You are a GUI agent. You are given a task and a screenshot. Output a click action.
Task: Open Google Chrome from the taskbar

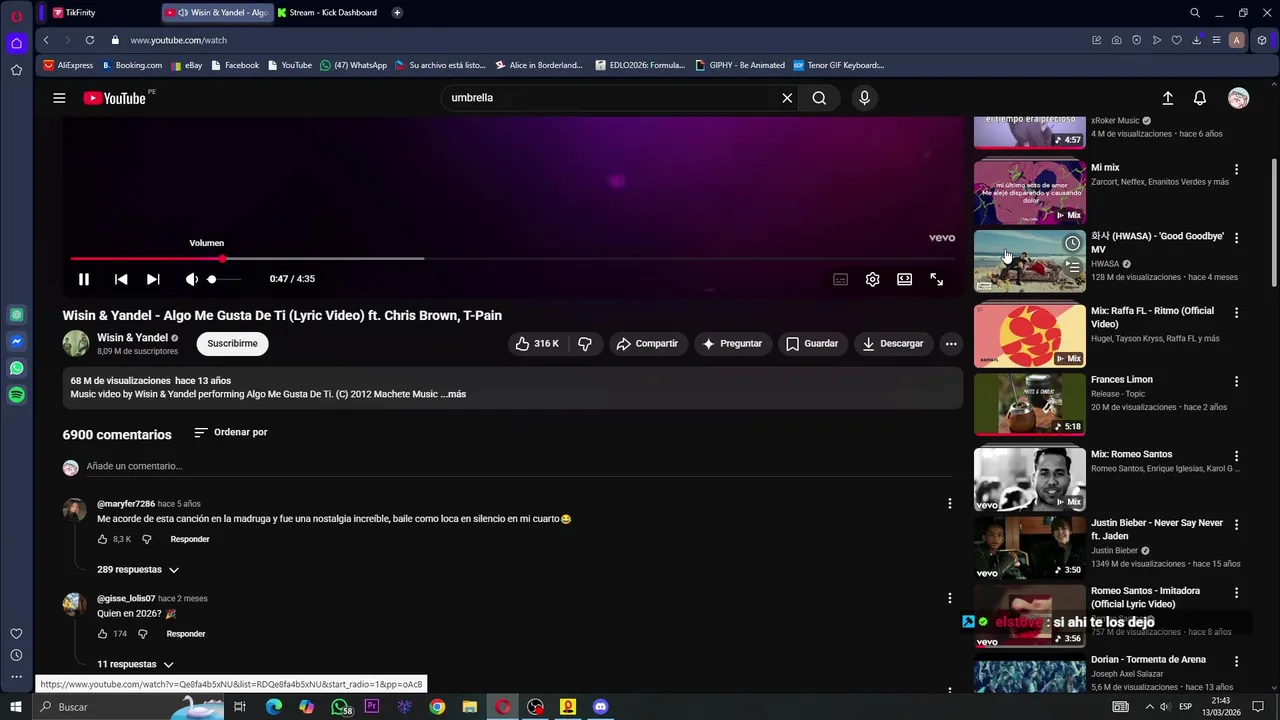pos(437,707)
